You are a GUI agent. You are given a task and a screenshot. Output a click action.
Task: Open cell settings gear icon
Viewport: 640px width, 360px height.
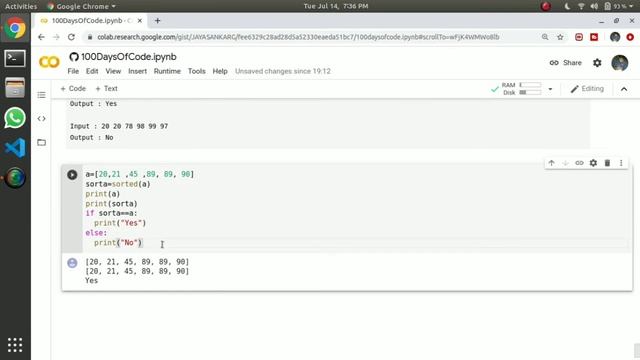(x=593, y=163)
